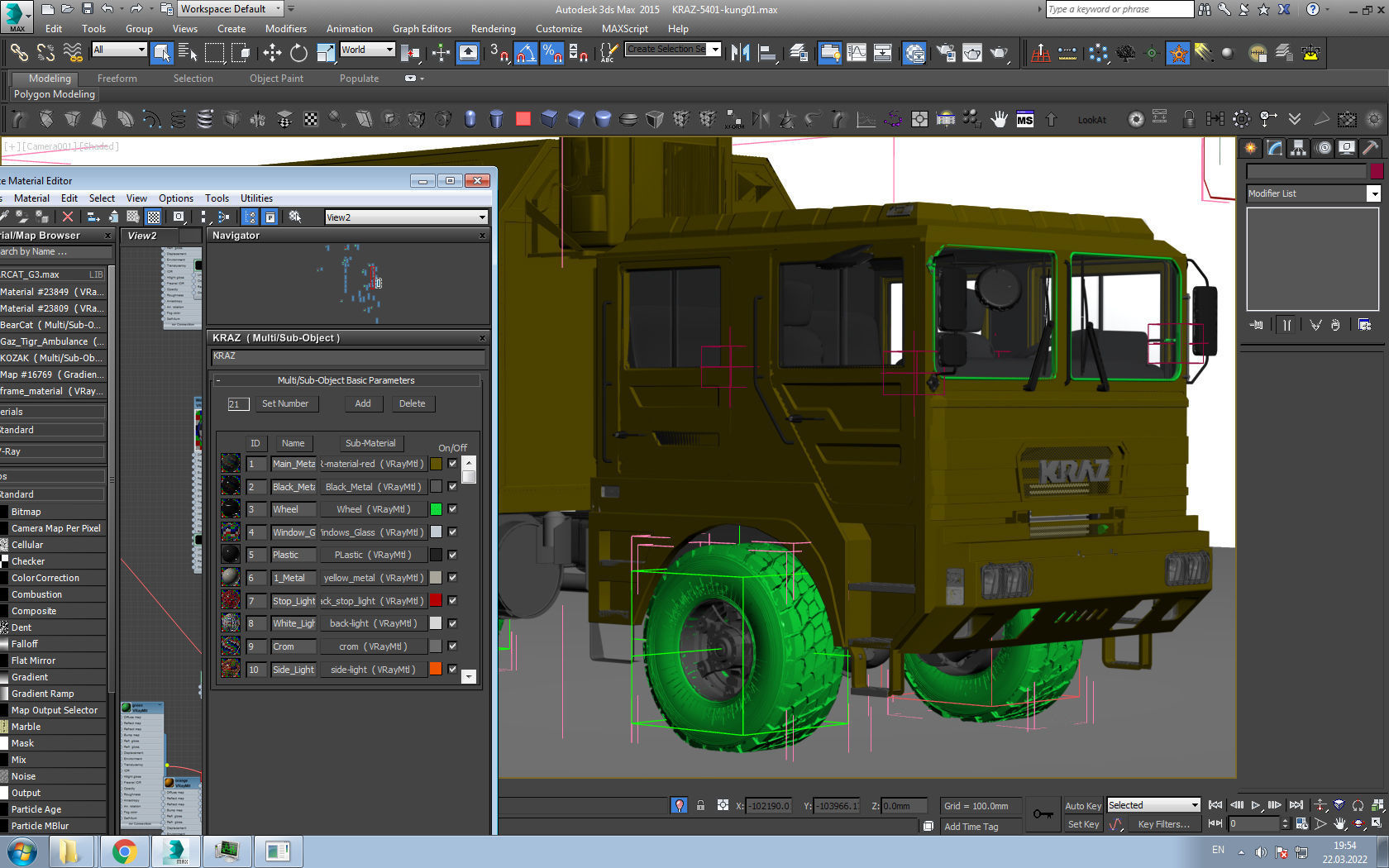Open Select by Name dialog
The image size is (1389, 868).
click(189, 53)
